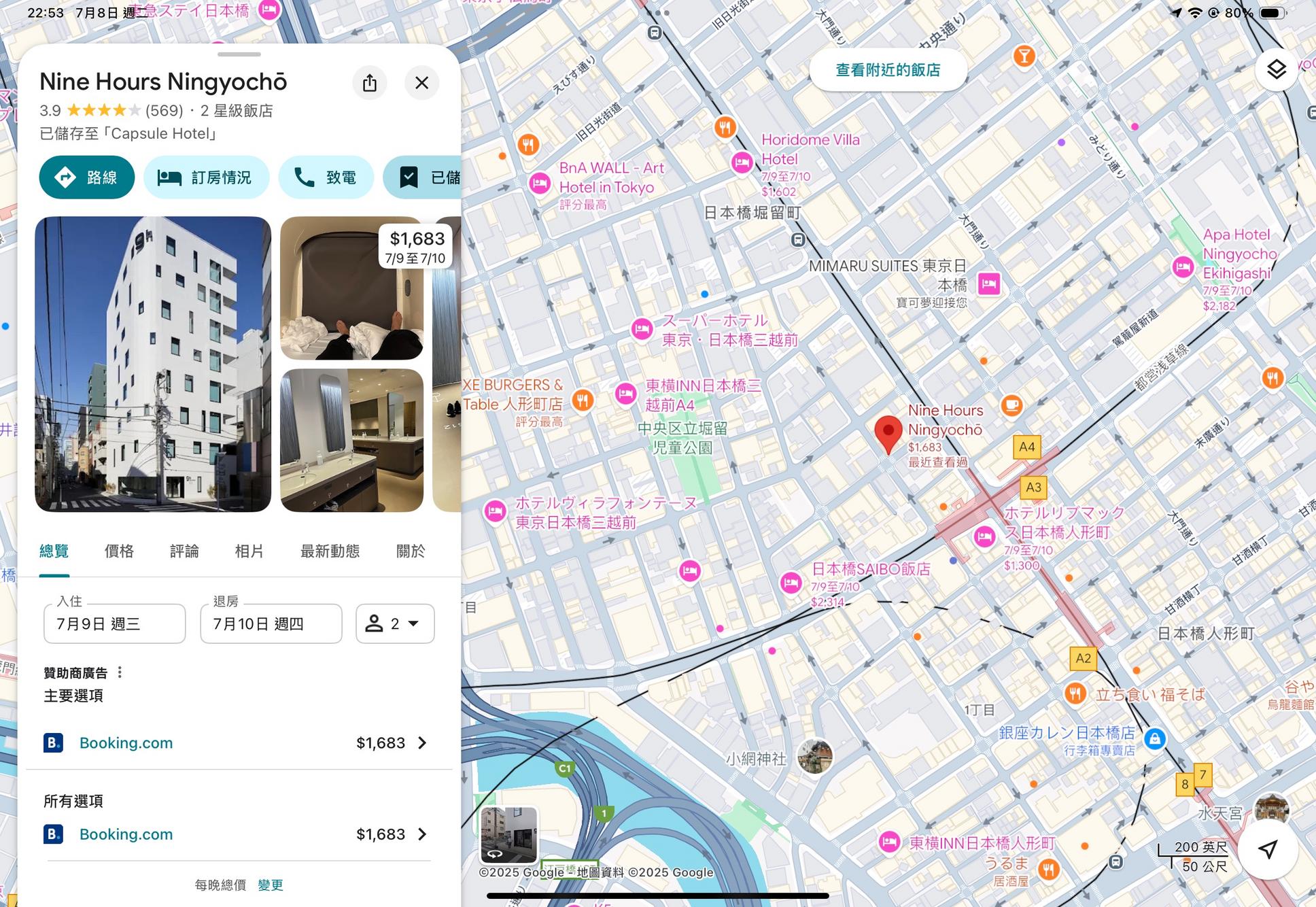Tap subway exit A2 marker
1316x907 pixels.
[1083, 658]
